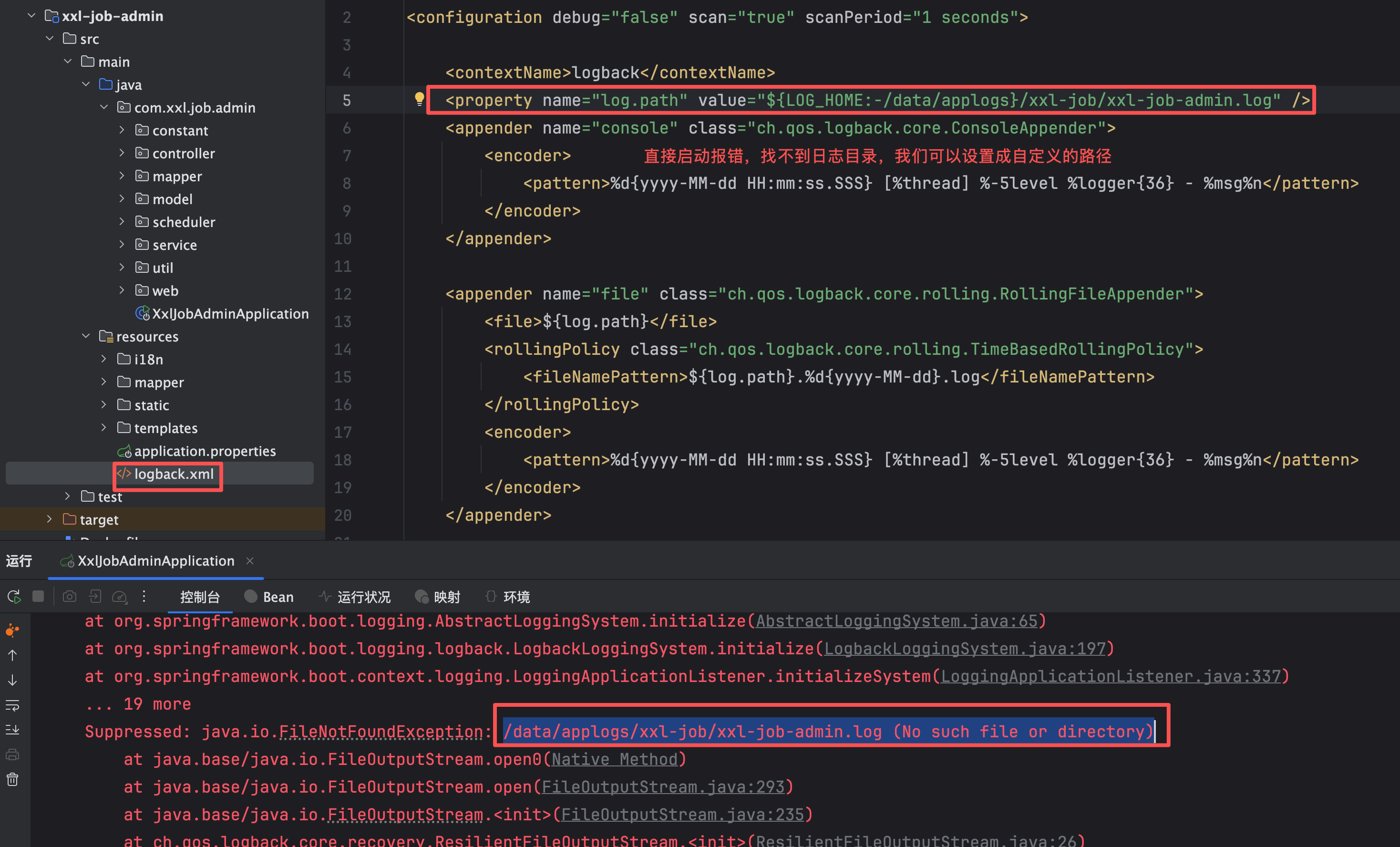Toggle scroll to end of console
Viewport: 1400px width, 847px height.
(x=12, y=730)
